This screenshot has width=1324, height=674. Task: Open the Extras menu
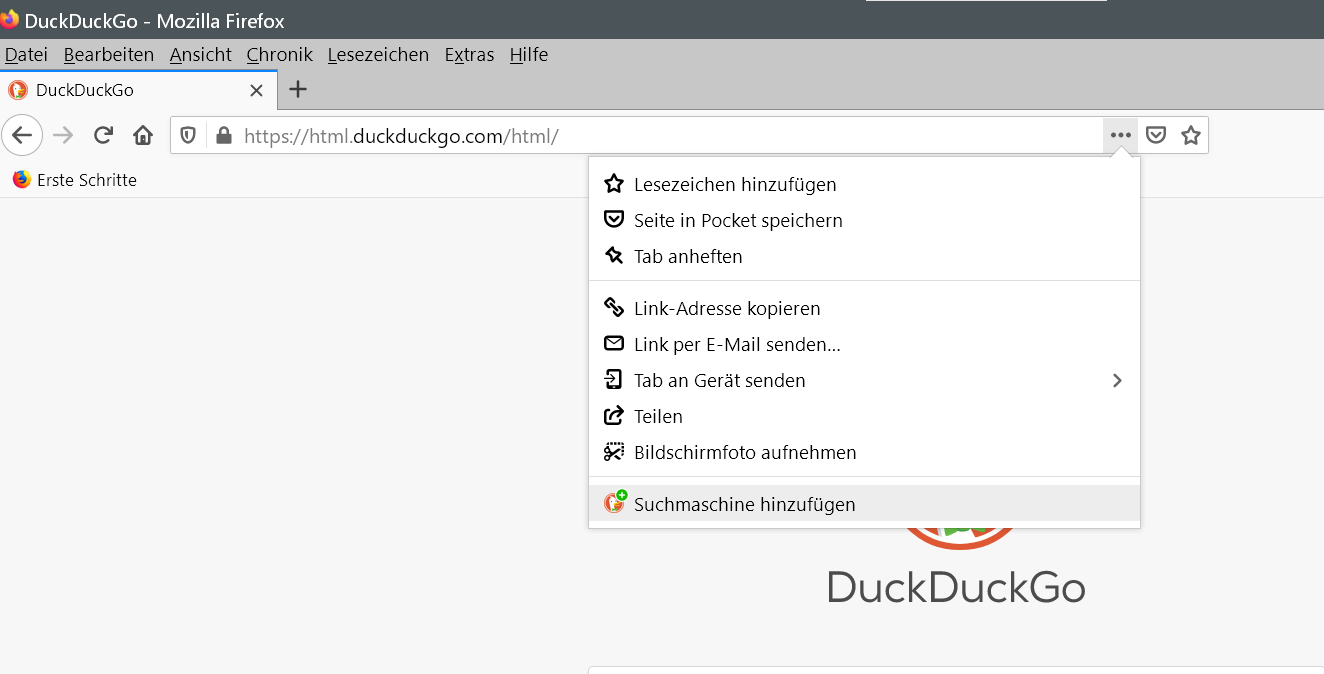click(x=469, y=55)
